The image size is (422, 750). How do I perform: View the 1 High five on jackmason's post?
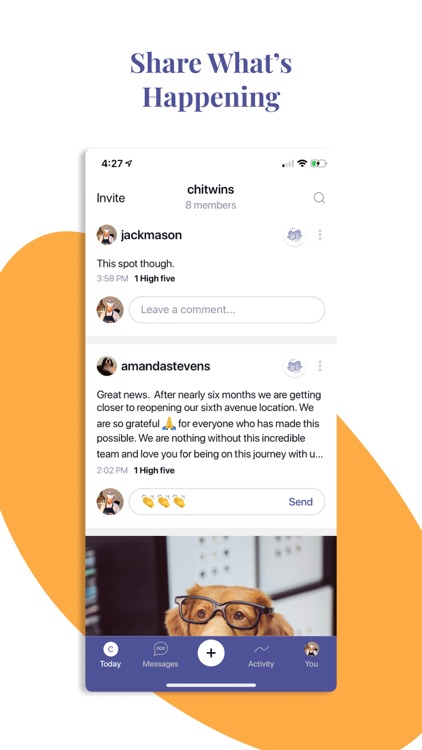tap(155, 278)
